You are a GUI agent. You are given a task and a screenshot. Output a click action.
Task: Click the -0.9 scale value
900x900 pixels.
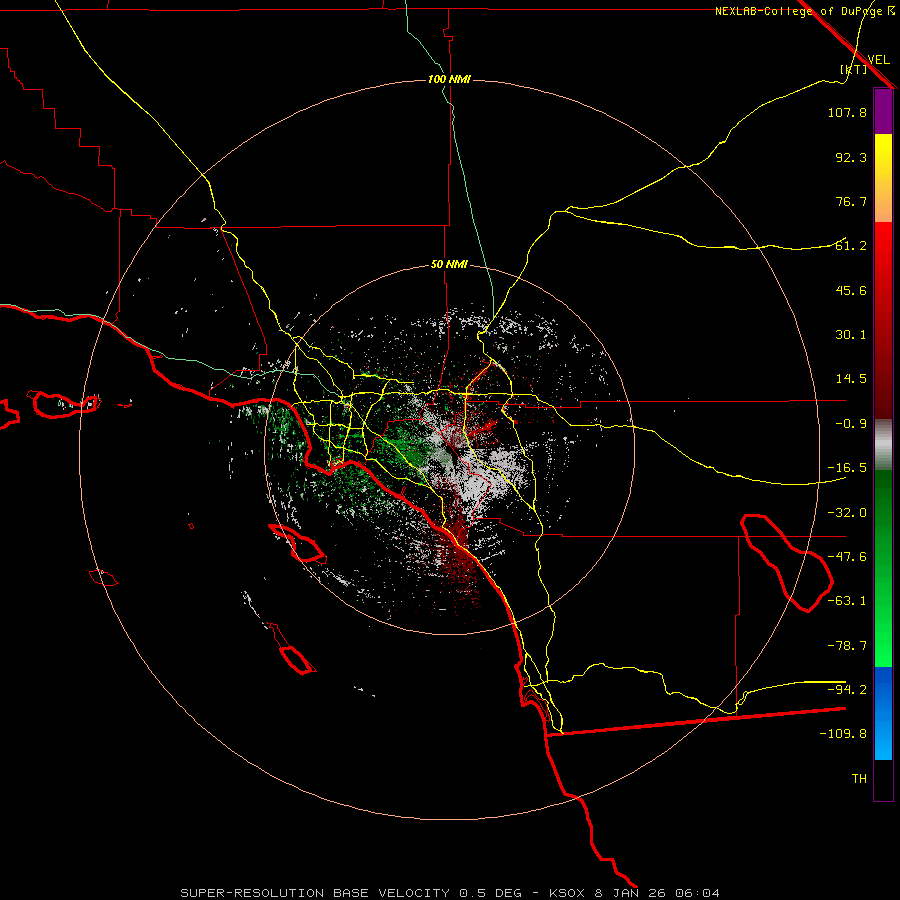point(851,424)
